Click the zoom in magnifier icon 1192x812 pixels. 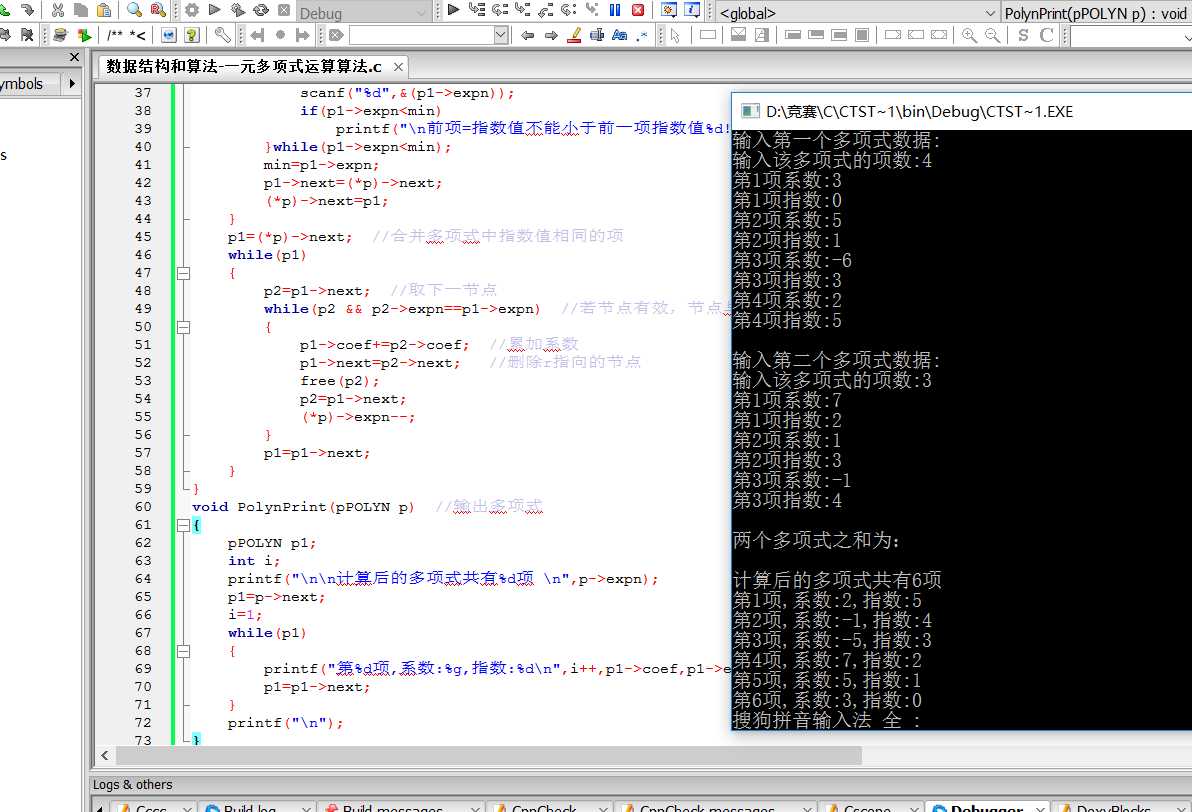(969, 34)
